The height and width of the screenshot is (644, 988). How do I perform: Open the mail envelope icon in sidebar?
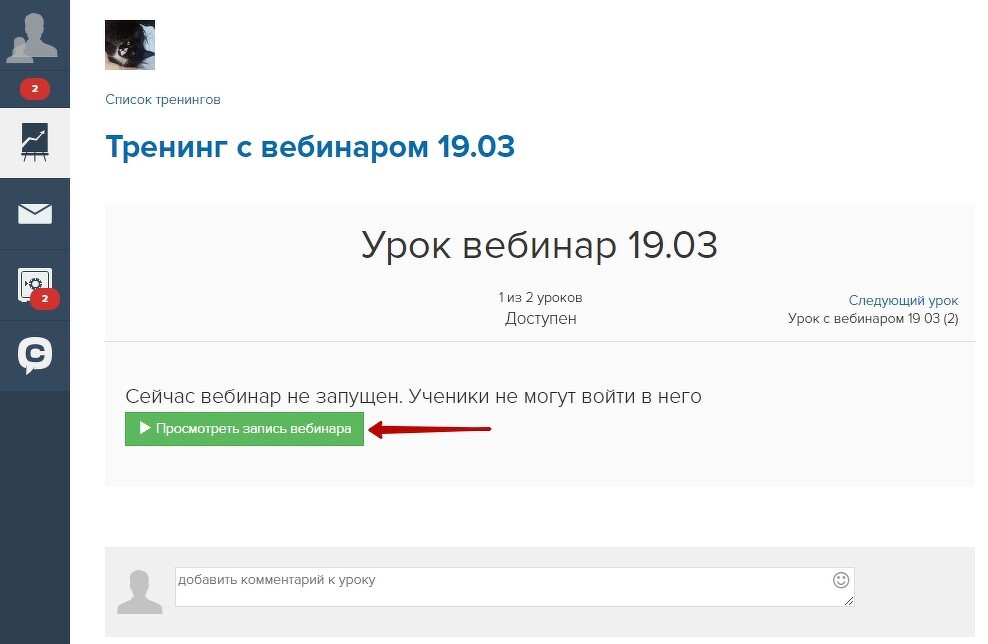coord(35,214)
